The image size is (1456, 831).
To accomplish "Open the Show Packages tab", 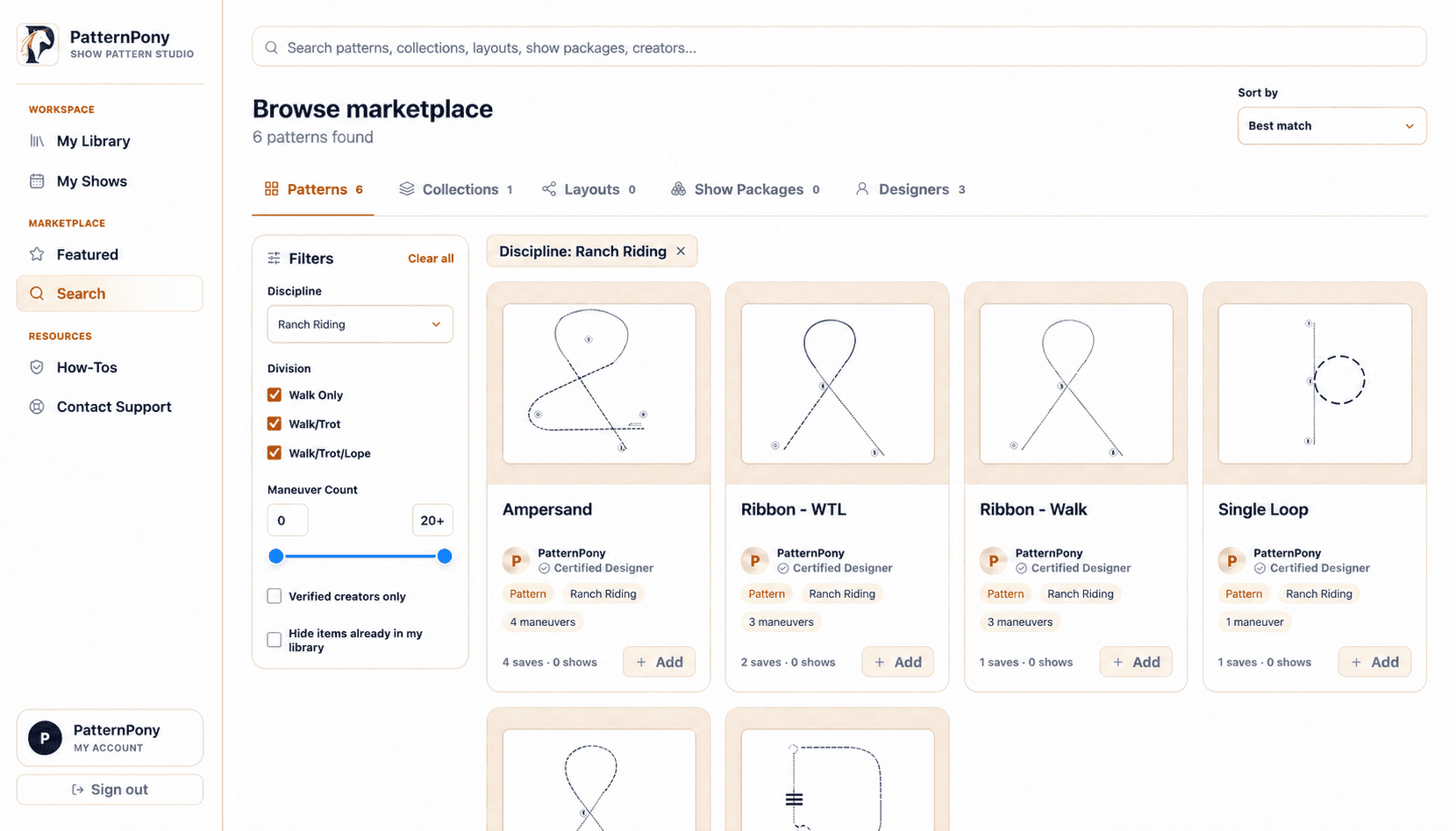I will [x=746, y=189].
